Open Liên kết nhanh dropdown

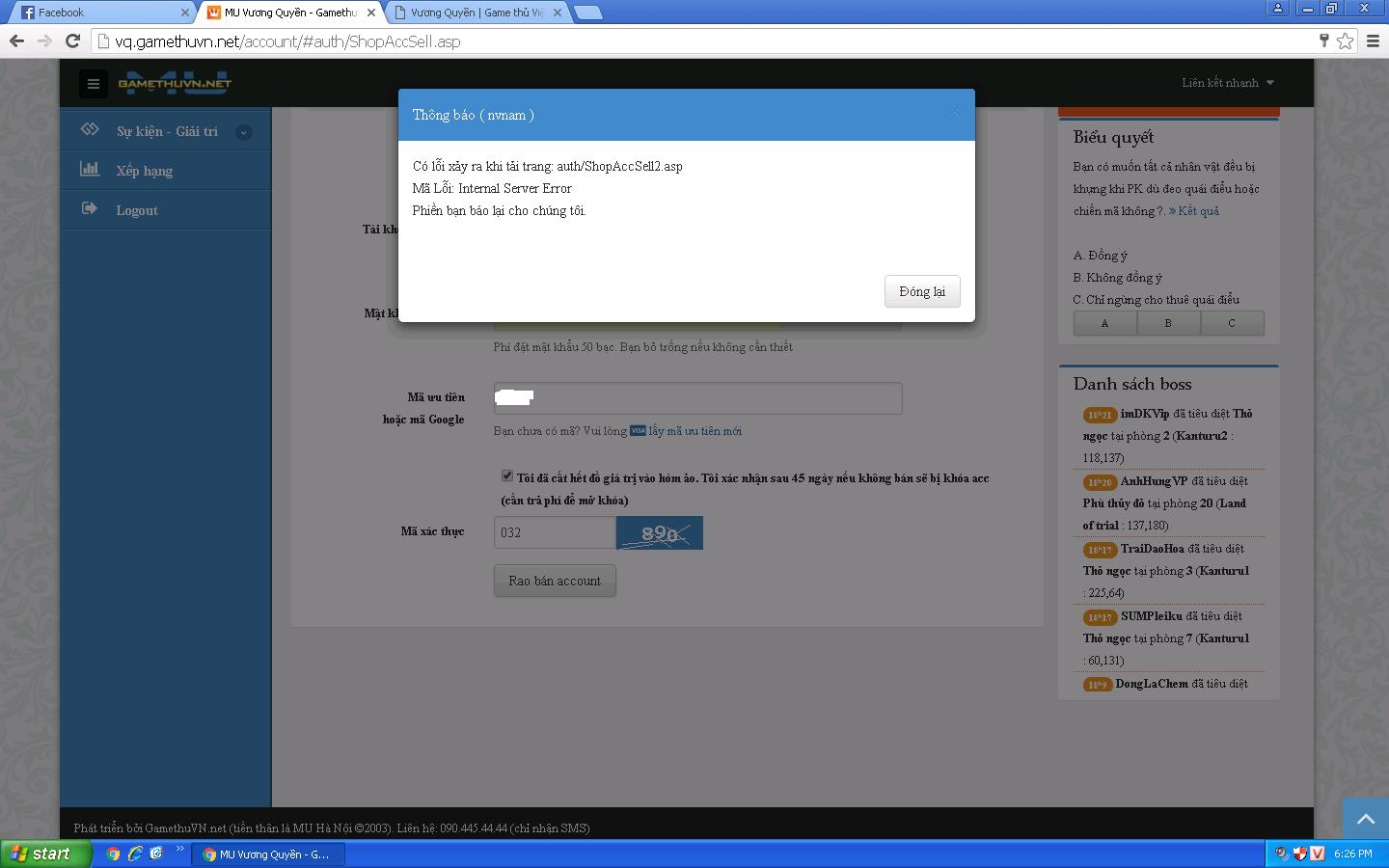[x=1227, y=83]
